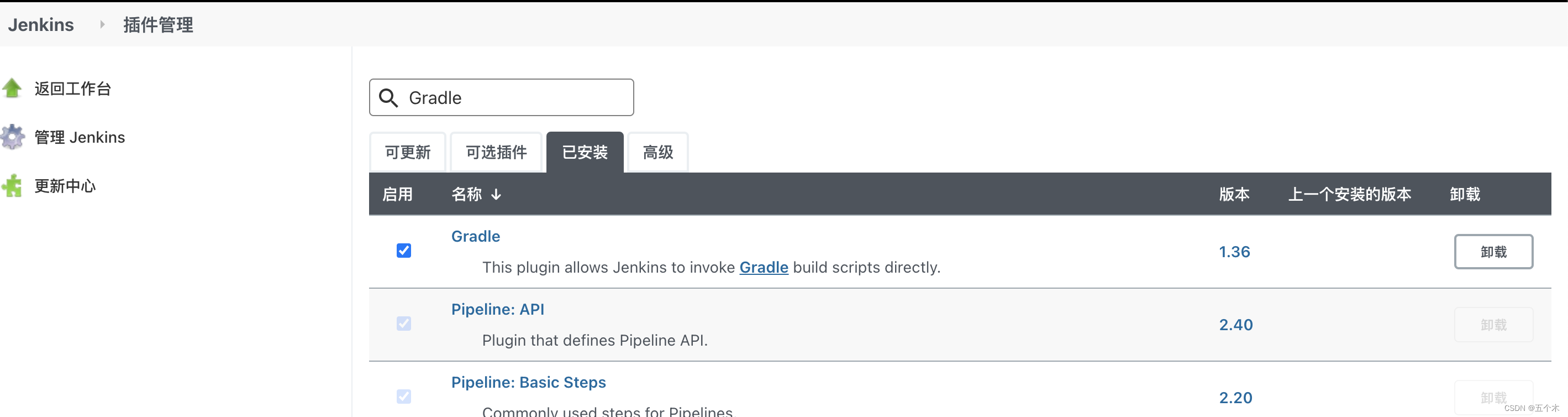Click 卸载 button for Pipeline: API
Image resolution: width=1568 pixels, height=417 pixels.
(x=1494, y=325)
